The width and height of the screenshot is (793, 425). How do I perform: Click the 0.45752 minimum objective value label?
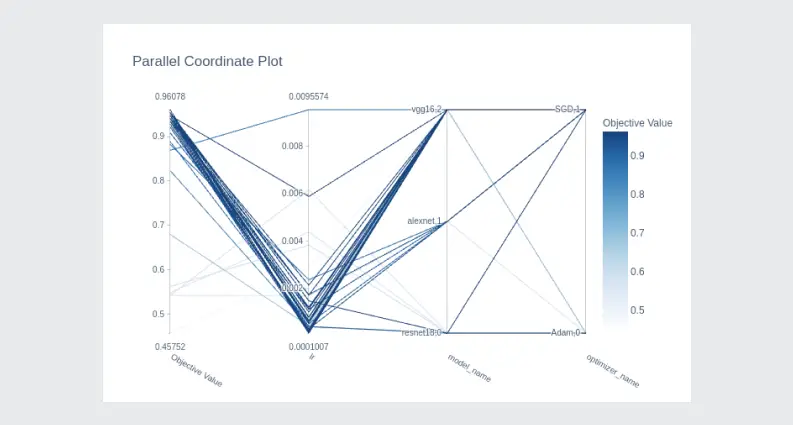169,346
